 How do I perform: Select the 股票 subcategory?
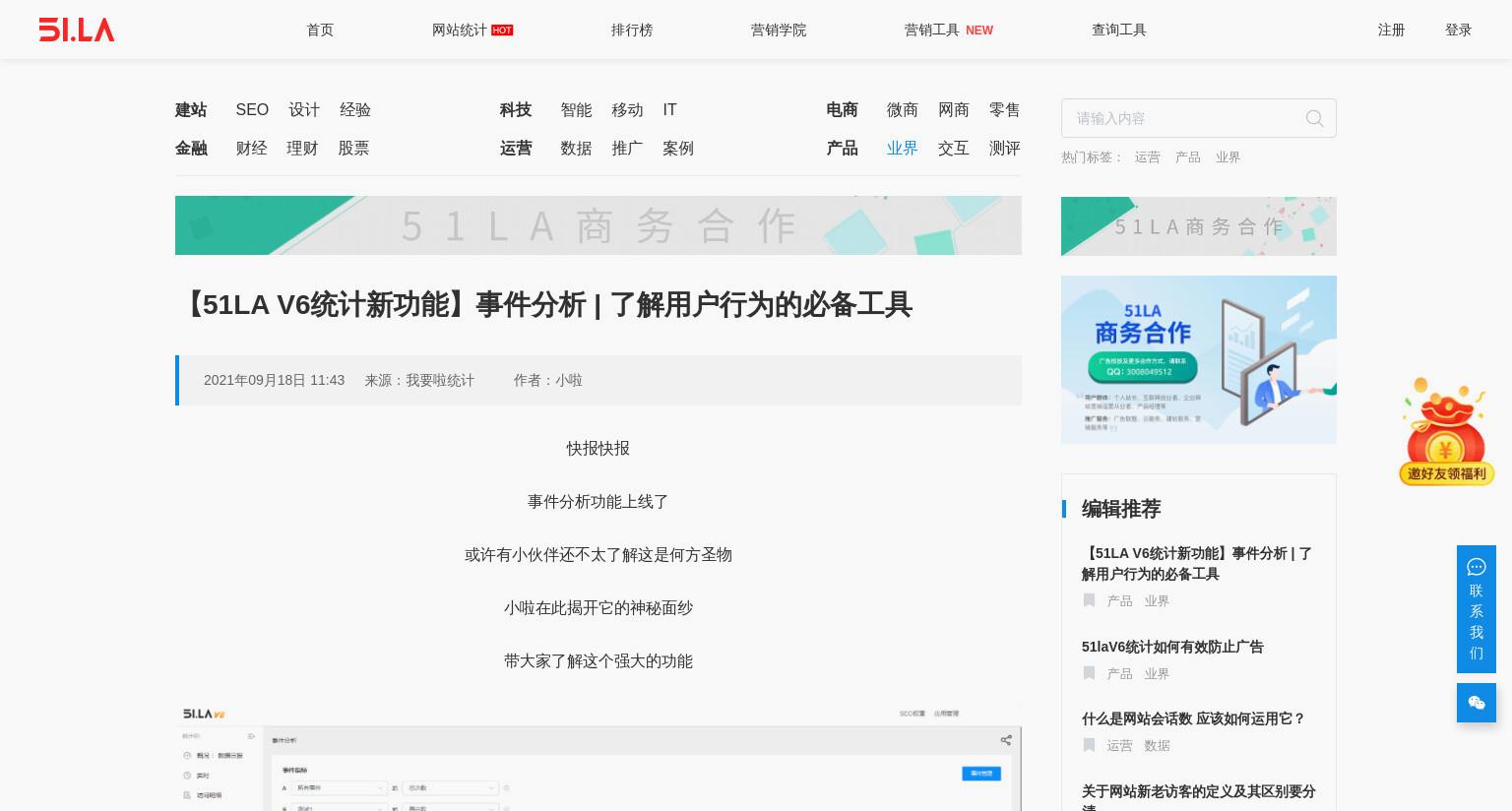(x=353, y=148)
